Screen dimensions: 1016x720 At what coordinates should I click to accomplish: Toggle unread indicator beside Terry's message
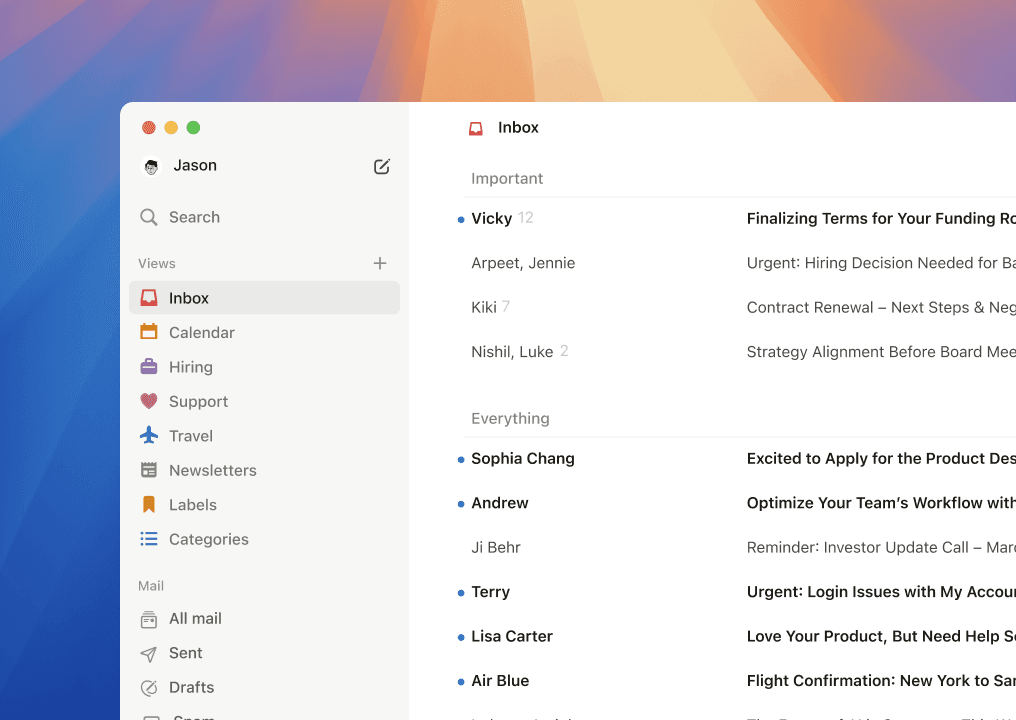click(461, 592)
